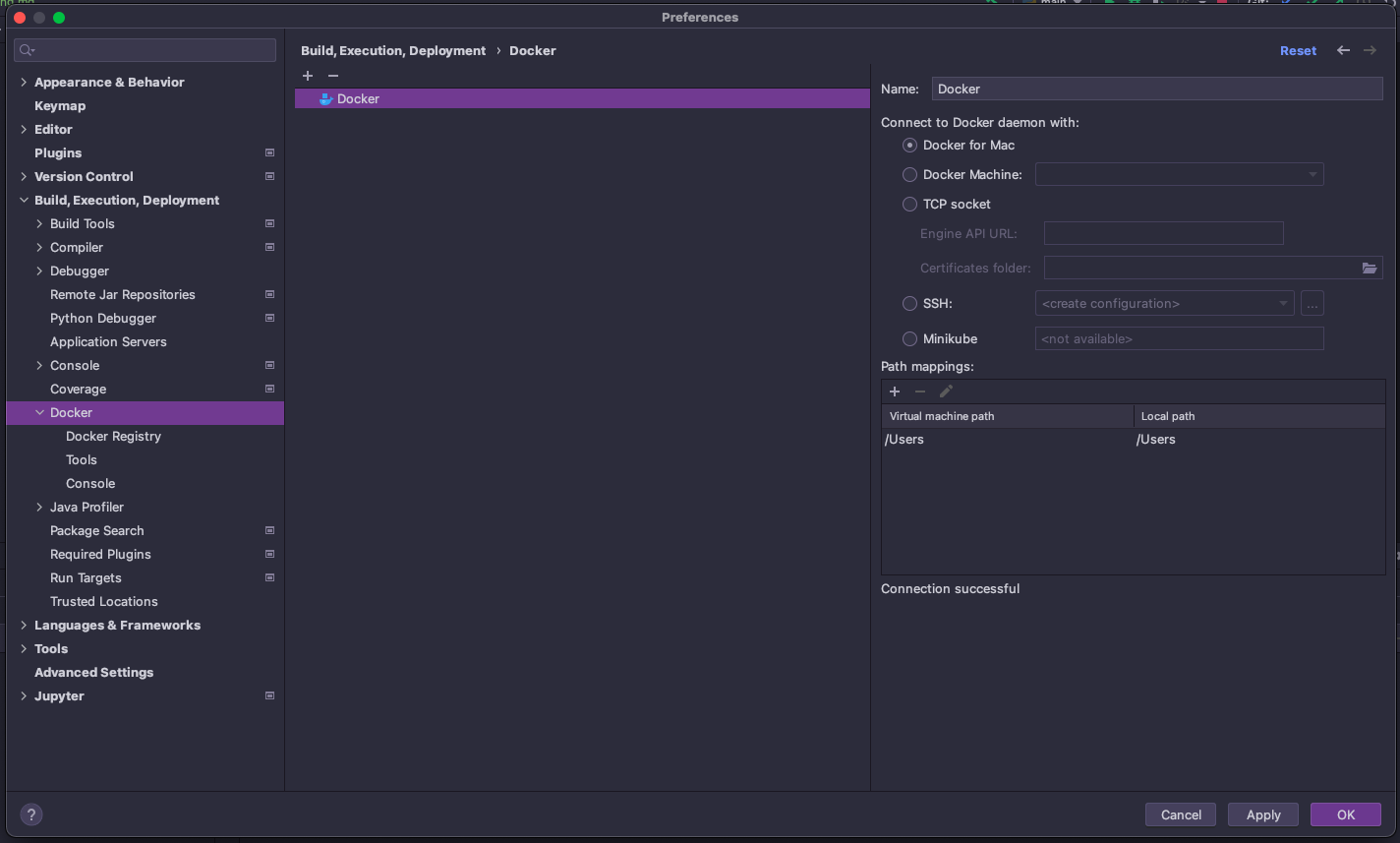The width and height of the screenshot is (1400, 843).
Task: Remove the selected Docker configuration
Action: pos(332,76)
